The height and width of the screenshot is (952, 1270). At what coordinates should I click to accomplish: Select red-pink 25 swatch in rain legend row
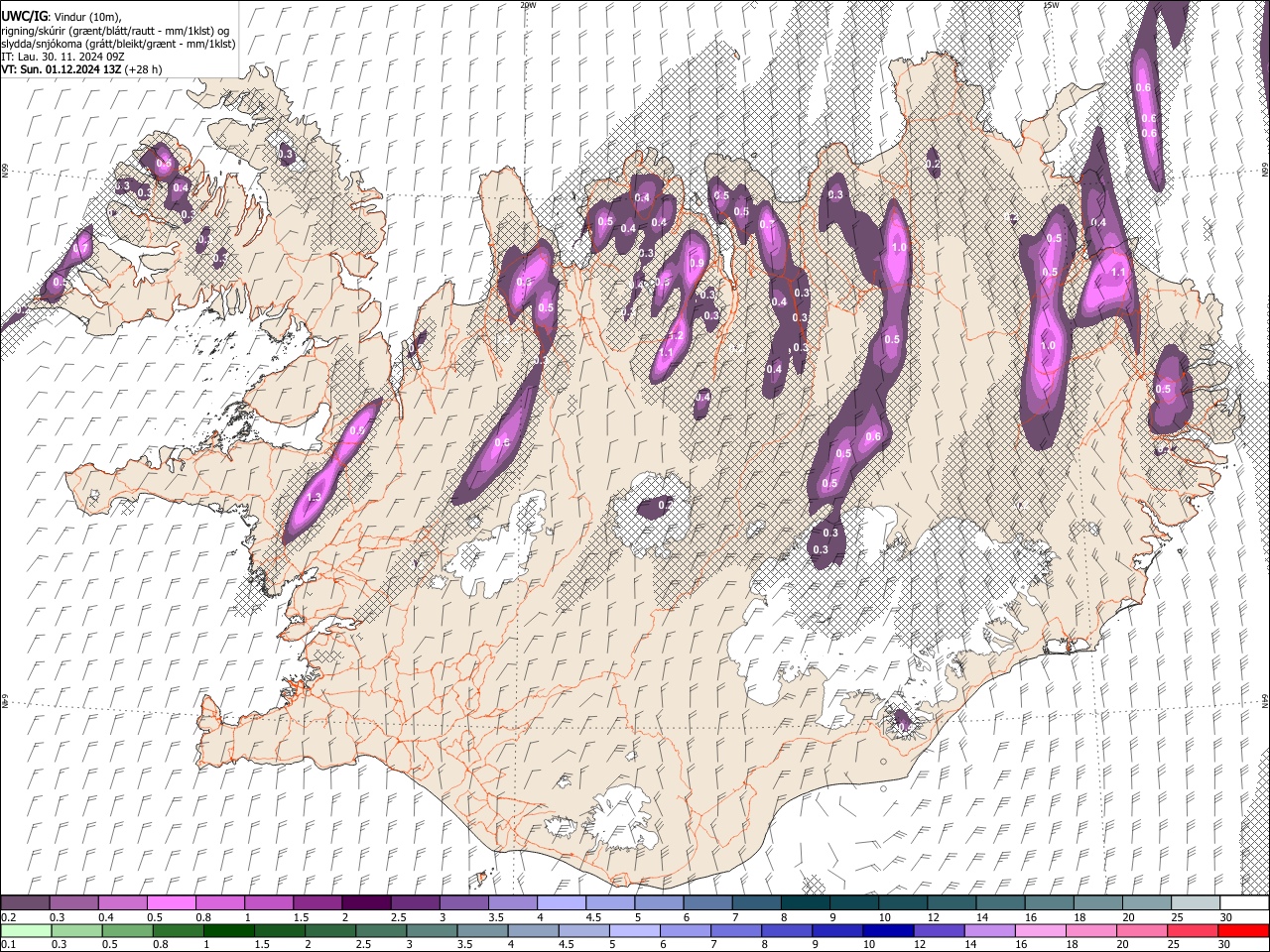pos(1194,930)
